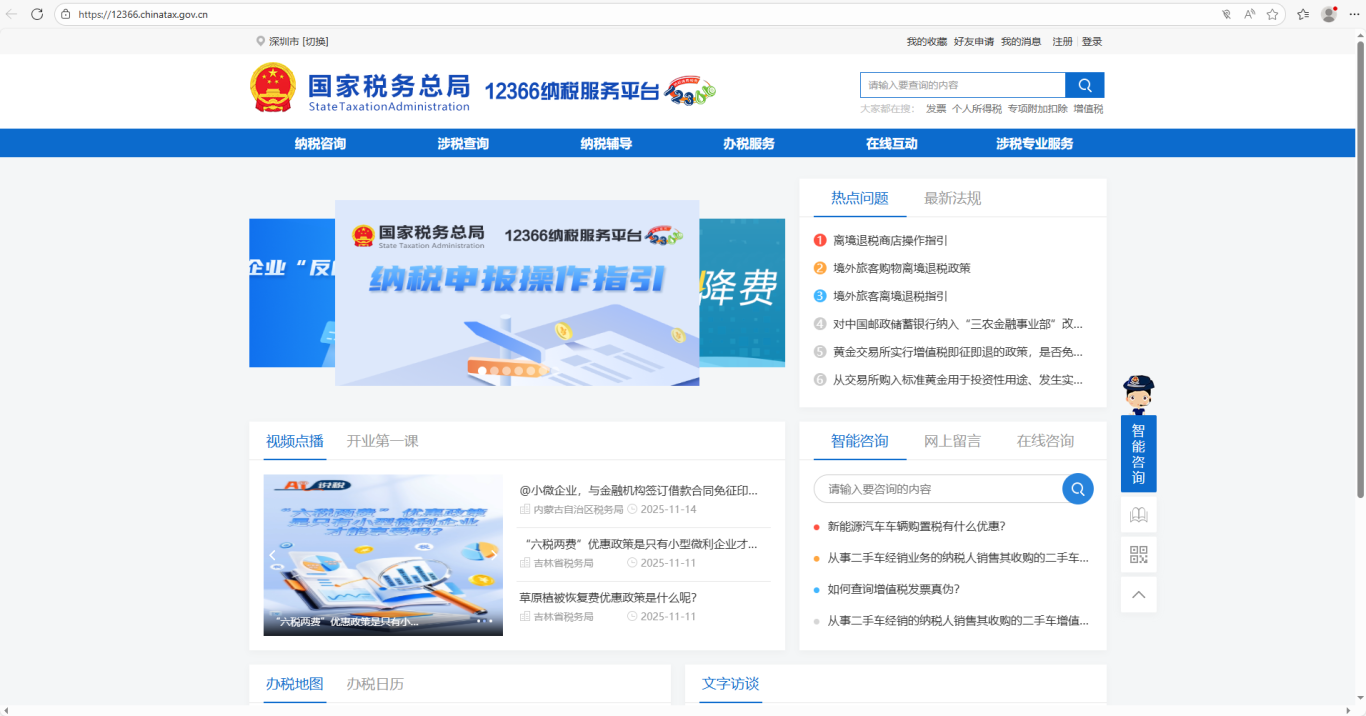Open the 离境退税商店操作指引 hot question

pyautogui.click(x=890, y=240)
